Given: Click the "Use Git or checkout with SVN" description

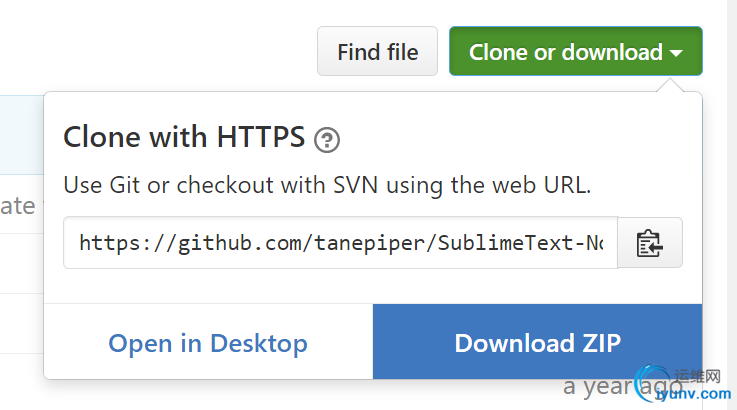Looking at the screenshot, I should tap(328, 185).
